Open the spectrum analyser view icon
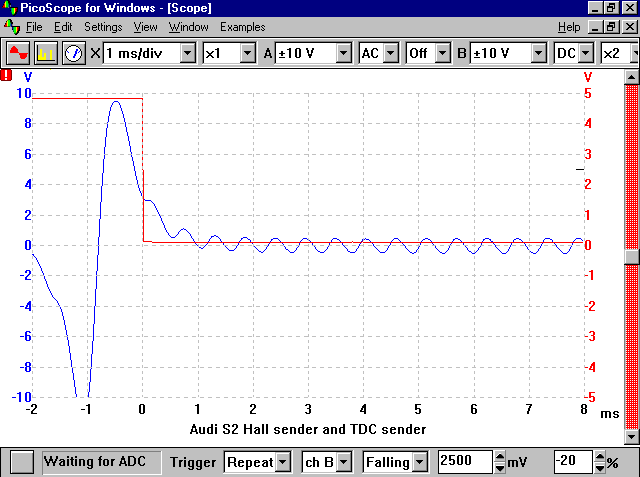 click(x=45, y=53)
